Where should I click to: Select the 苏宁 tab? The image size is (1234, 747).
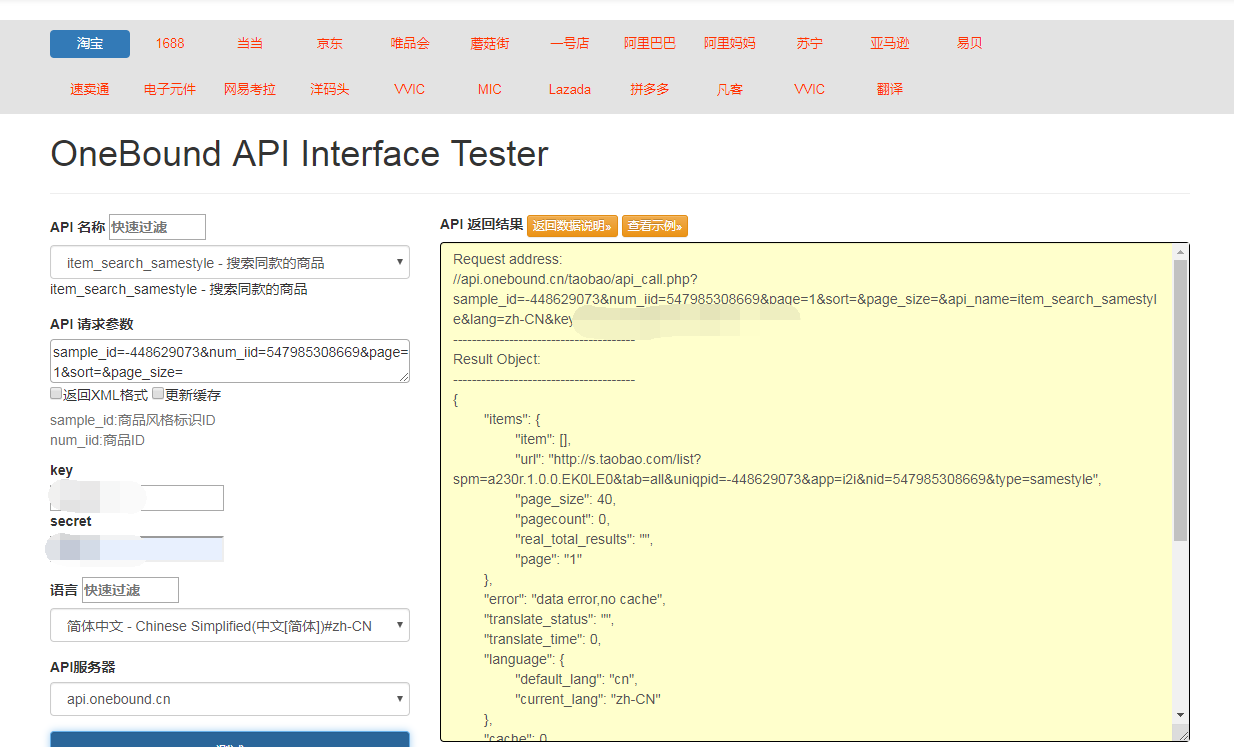(810, 44)
